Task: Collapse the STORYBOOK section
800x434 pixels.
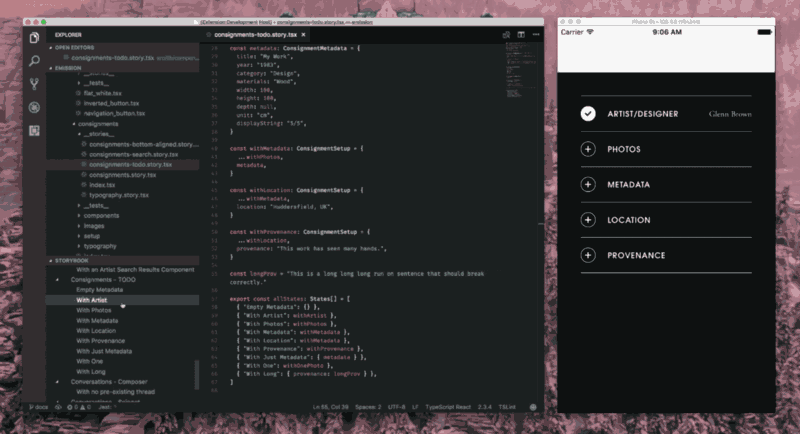Action: (x=51, y=261)
